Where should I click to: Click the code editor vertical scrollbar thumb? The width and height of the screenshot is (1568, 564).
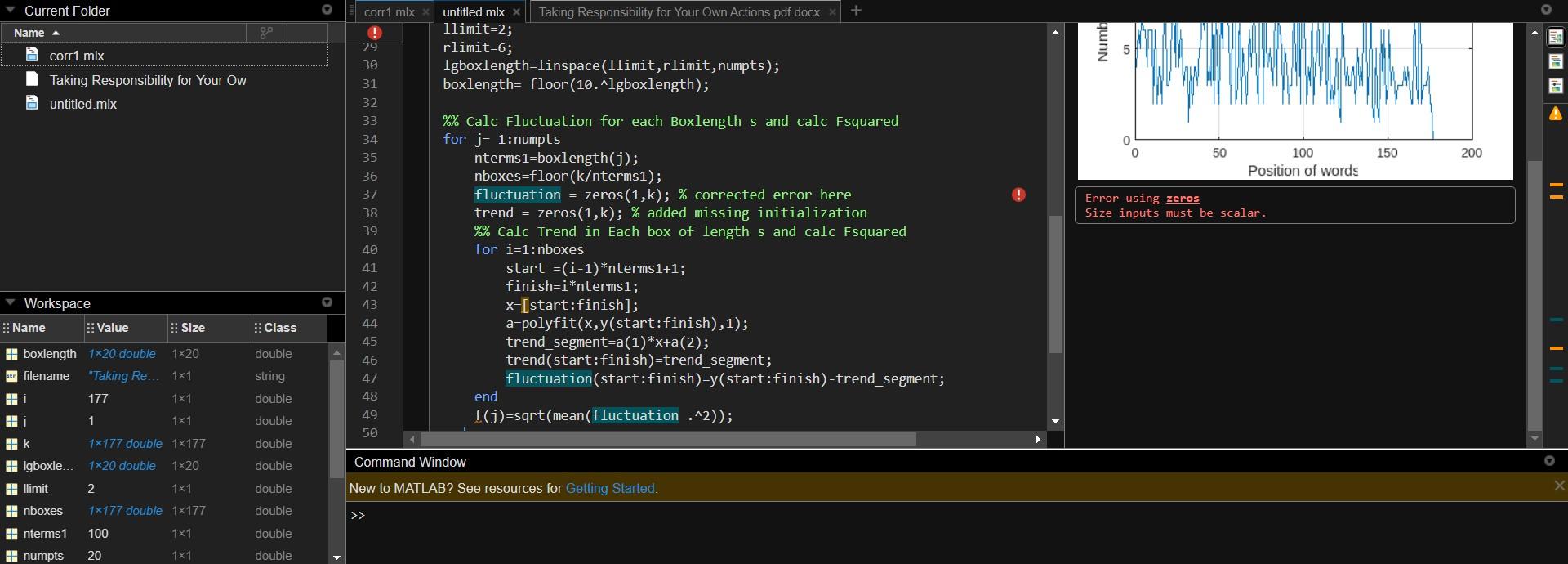click(1055, 284)
